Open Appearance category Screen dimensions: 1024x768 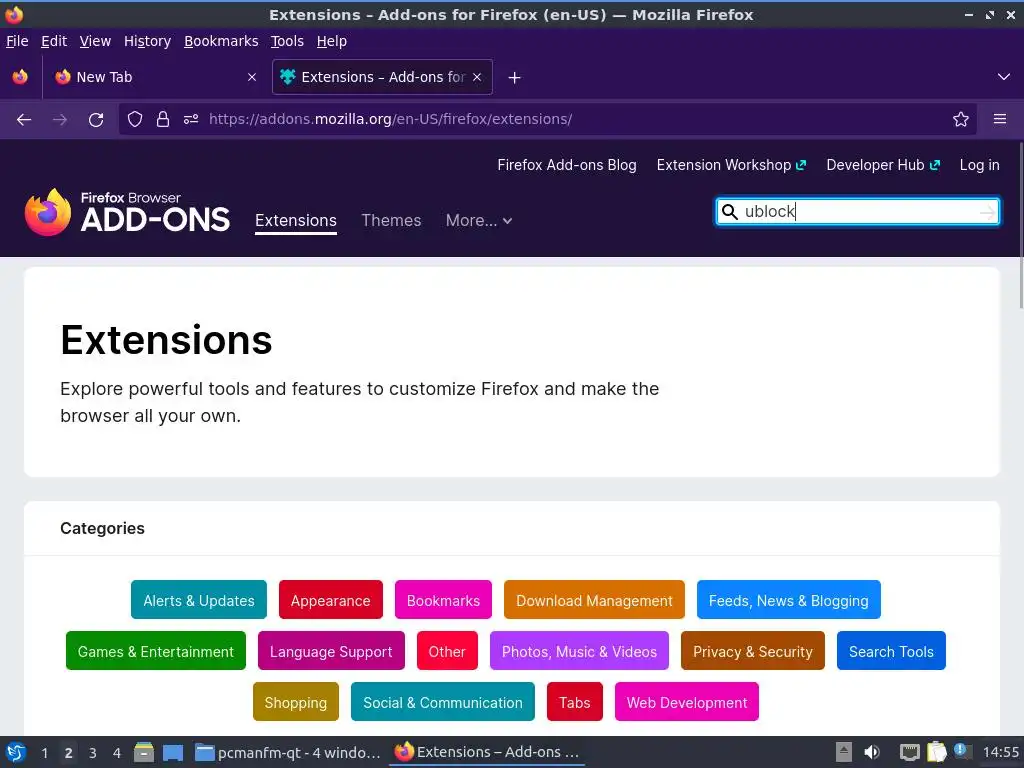point(330,600)
